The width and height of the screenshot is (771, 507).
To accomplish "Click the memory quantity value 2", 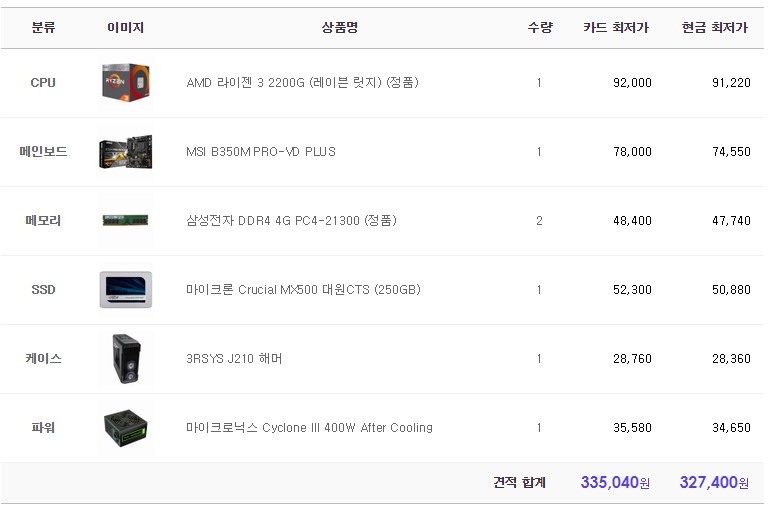I will point(539,221).
